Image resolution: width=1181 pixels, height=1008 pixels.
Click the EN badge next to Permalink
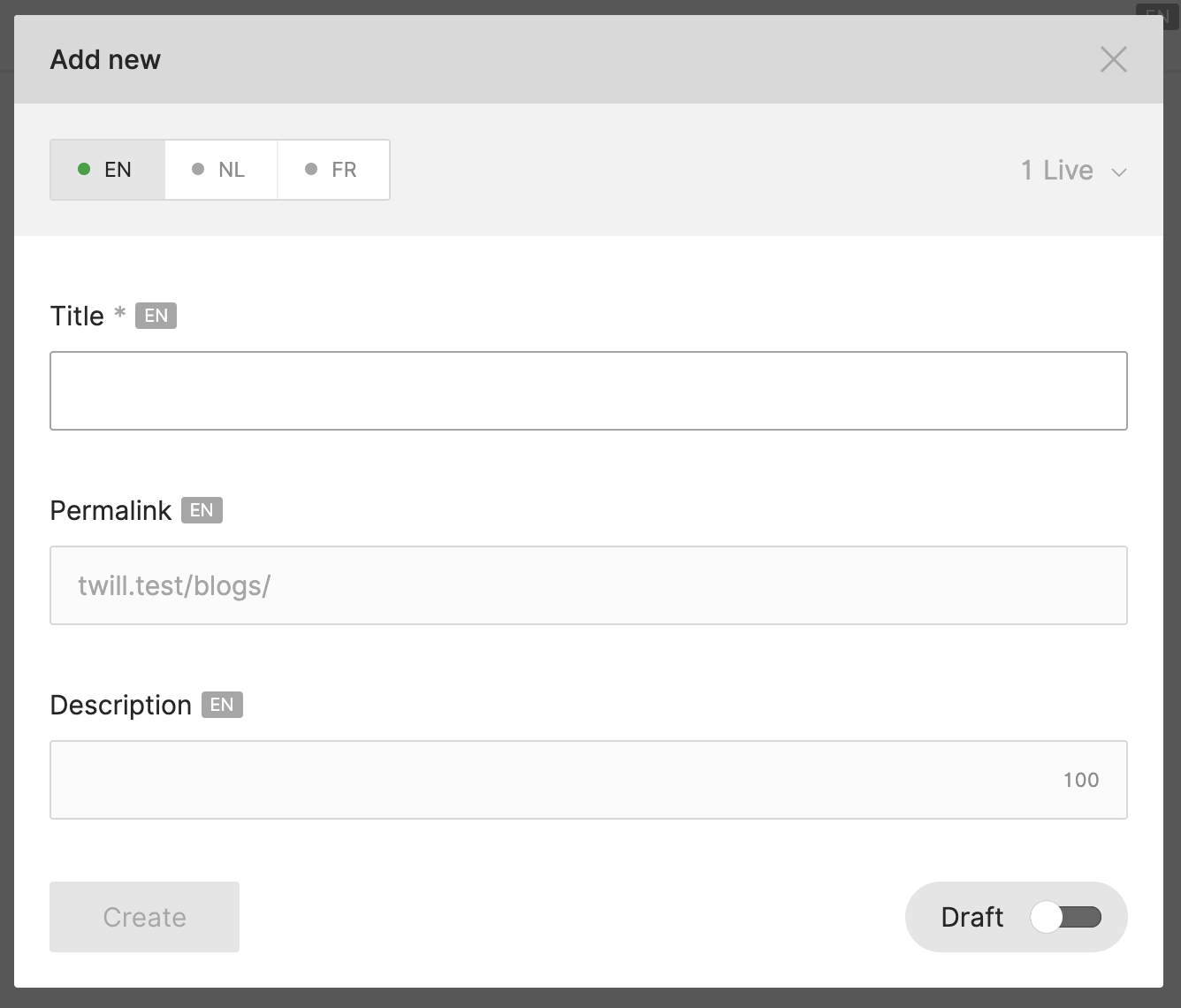tap(202, 510)
